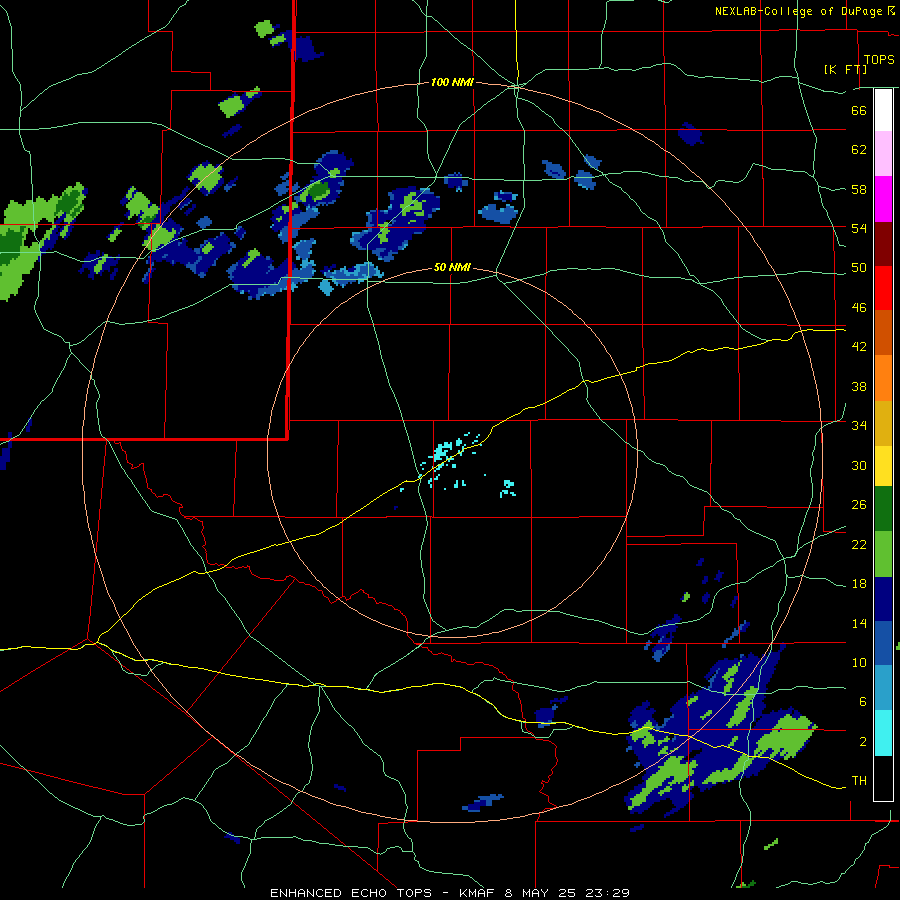Click the "100 NMI" range ring label
Screen dimensions: 900x900
pyautogui.click(x=452, y=82)
